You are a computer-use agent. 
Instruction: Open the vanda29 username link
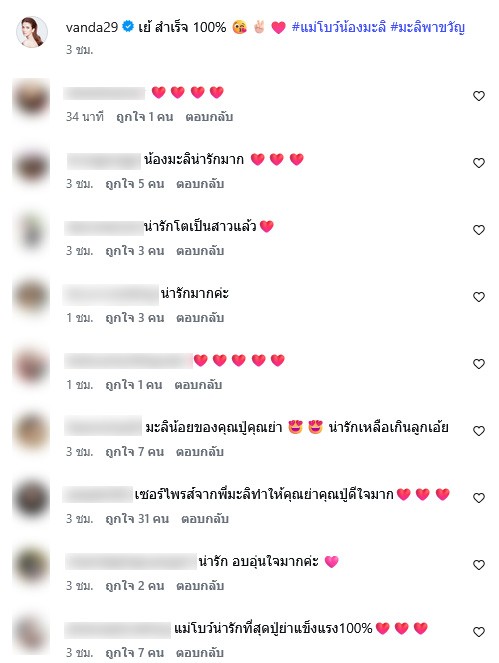(x=92, y=27)
